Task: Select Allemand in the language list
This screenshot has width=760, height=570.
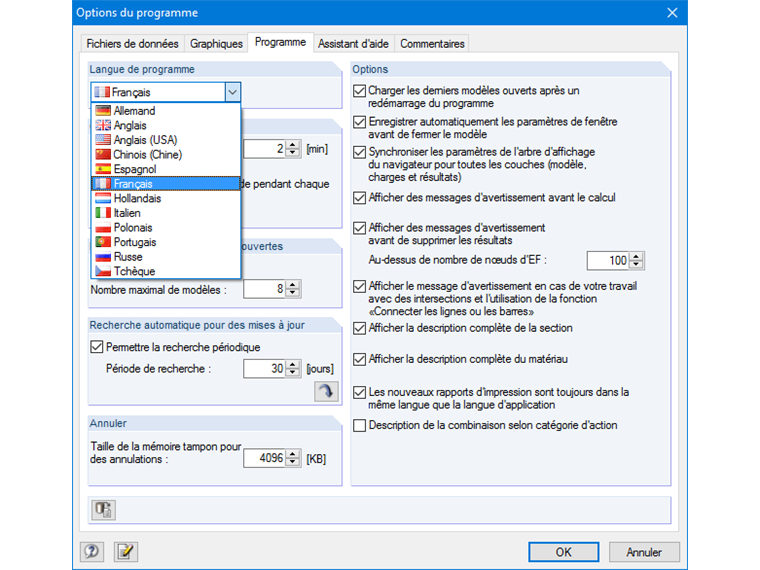Action: point(166,111)
